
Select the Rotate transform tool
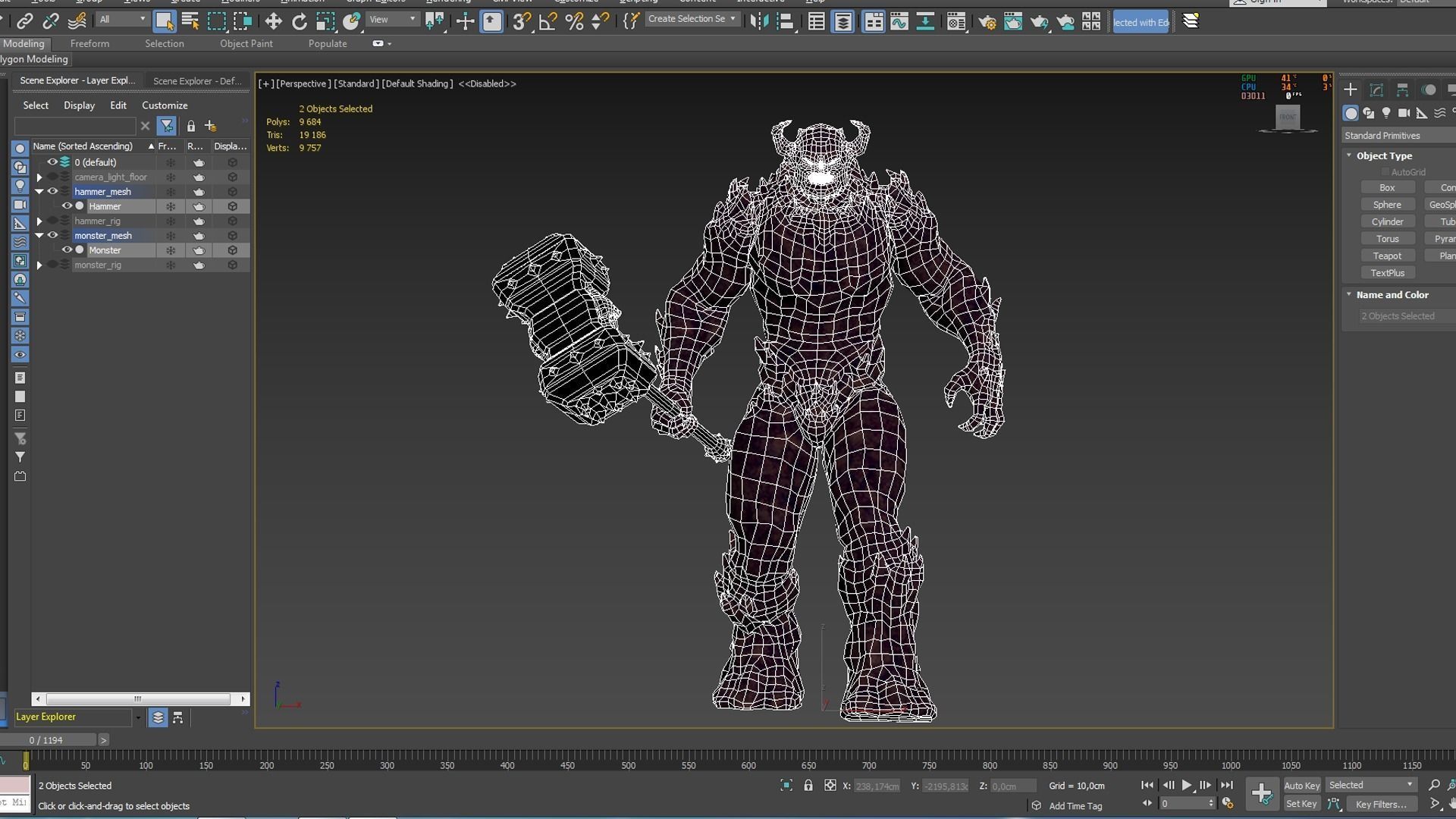tap(300, 21)
